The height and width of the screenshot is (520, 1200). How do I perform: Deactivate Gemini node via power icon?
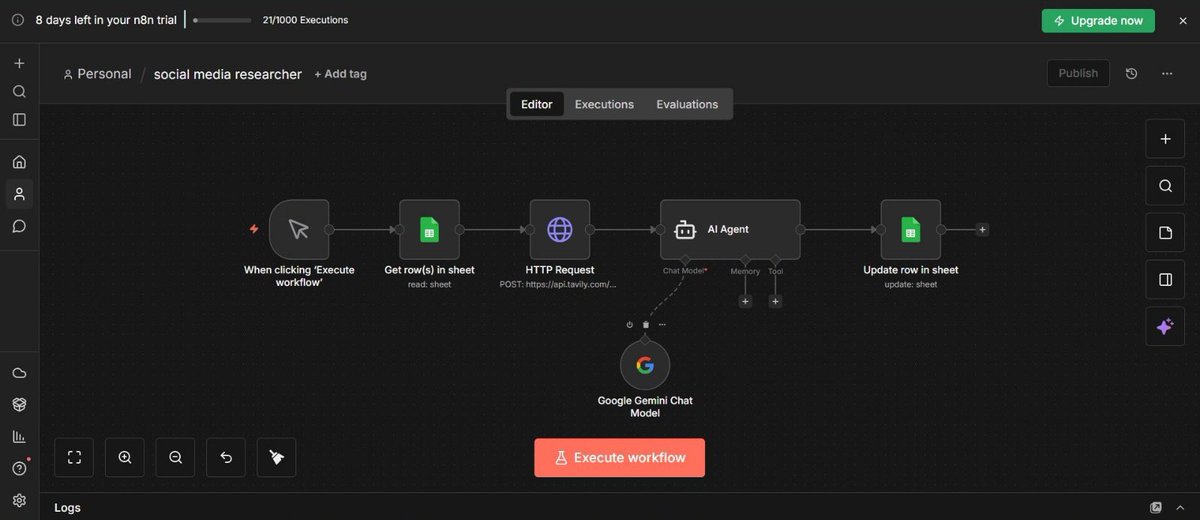[629, 324]
